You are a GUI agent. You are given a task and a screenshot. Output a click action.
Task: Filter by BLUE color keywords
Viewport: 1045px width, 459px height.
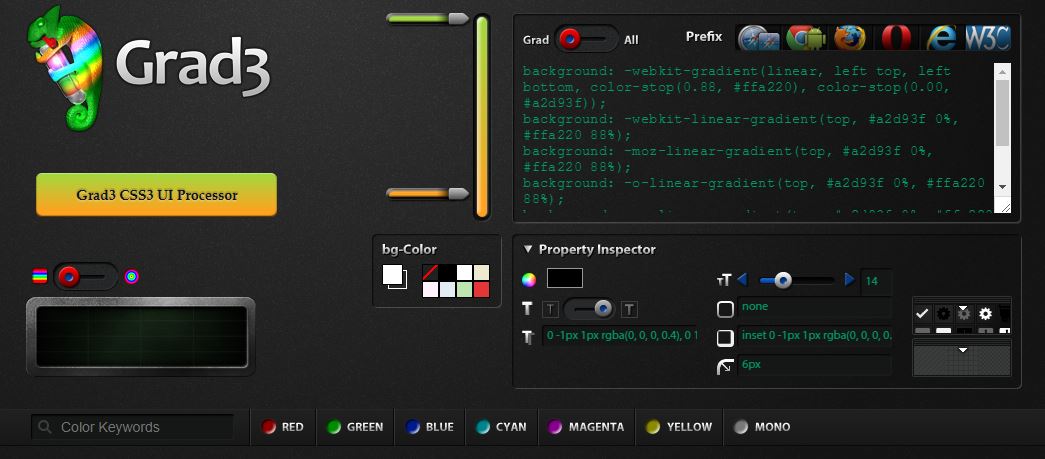430,427
